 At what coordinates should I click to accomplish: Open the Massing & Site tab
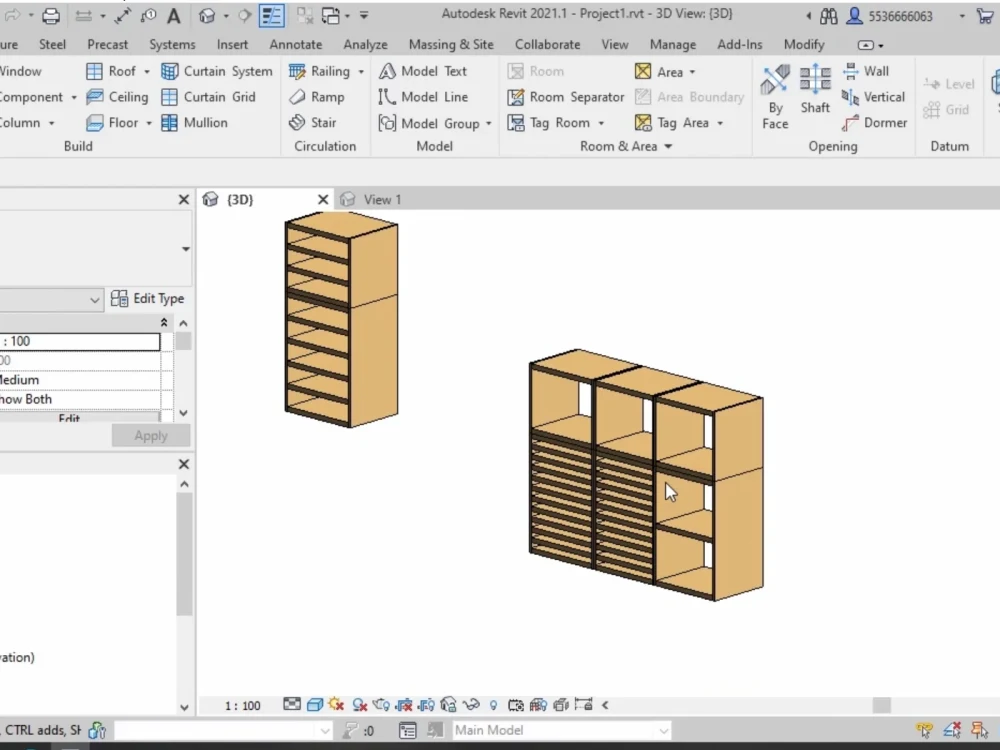(x=452, y=45)
